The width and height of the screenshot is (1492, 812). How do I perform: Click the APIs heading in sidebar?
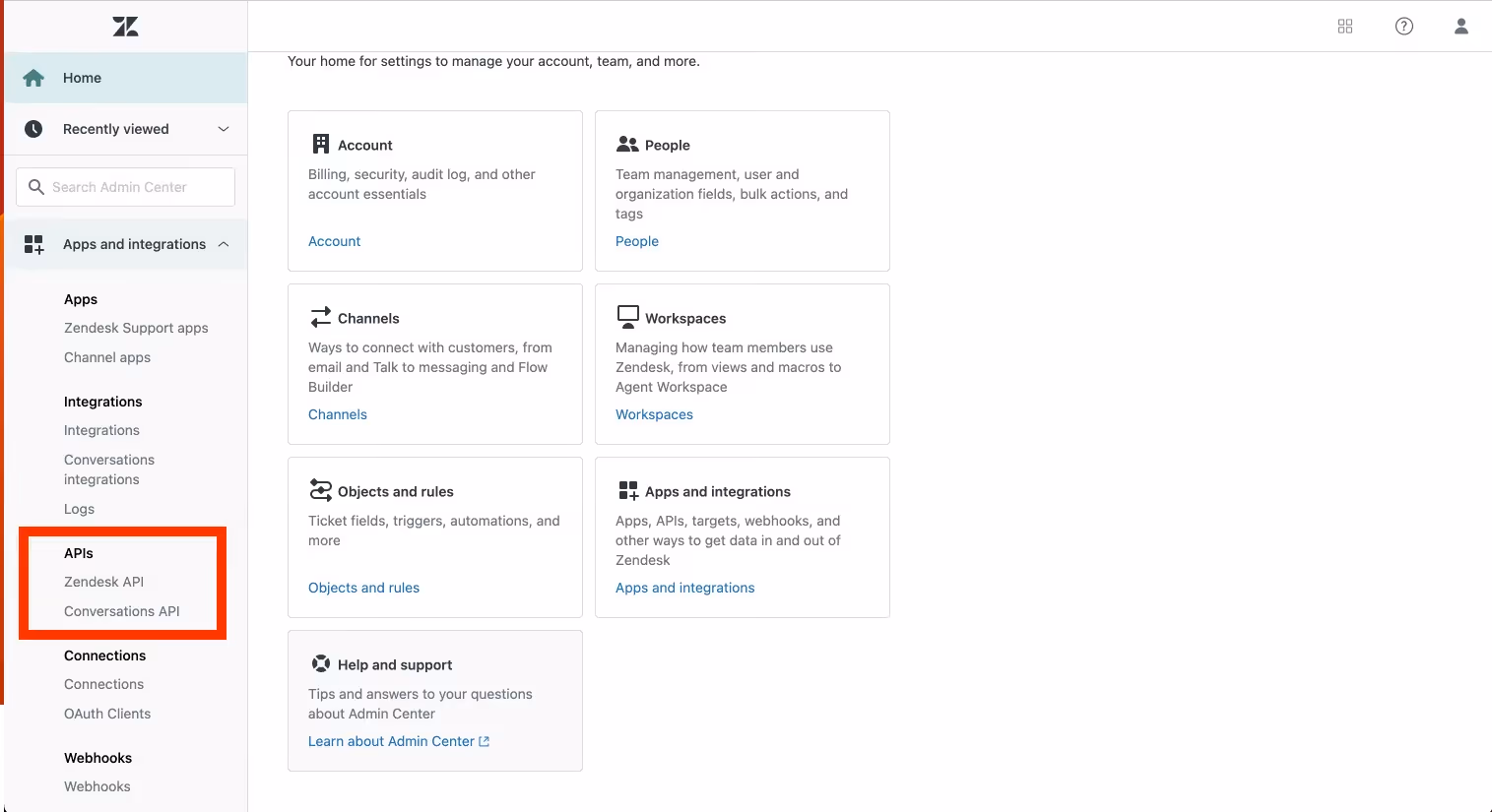pos(79,553)
